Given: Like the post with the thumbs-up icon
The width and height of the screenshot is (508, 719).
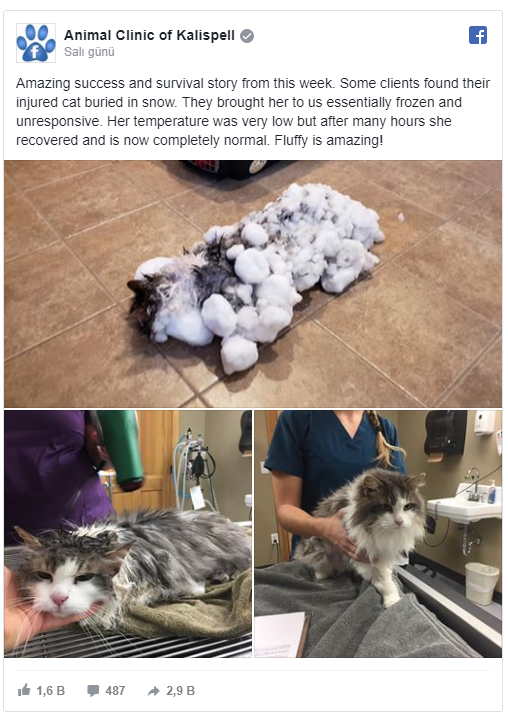Looking at the screenshot, I should tap(24, 690).
